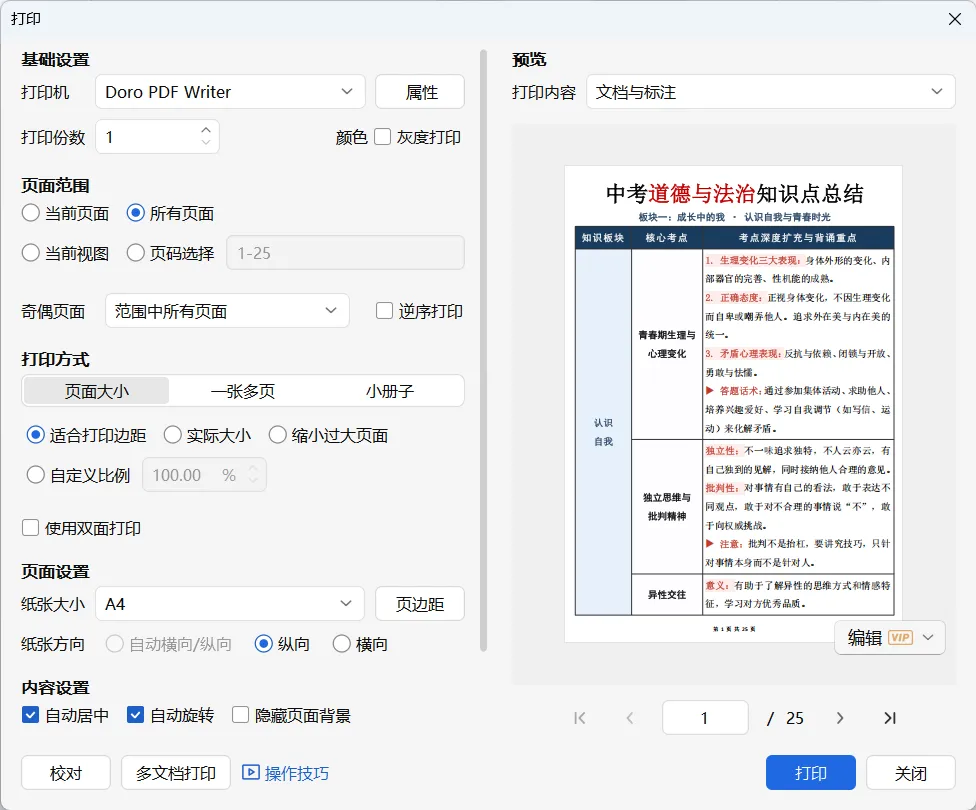The height and width of the screenshot is (810, 976).
Task: Click the 属性 printer properties button
Action: [420, 92]
